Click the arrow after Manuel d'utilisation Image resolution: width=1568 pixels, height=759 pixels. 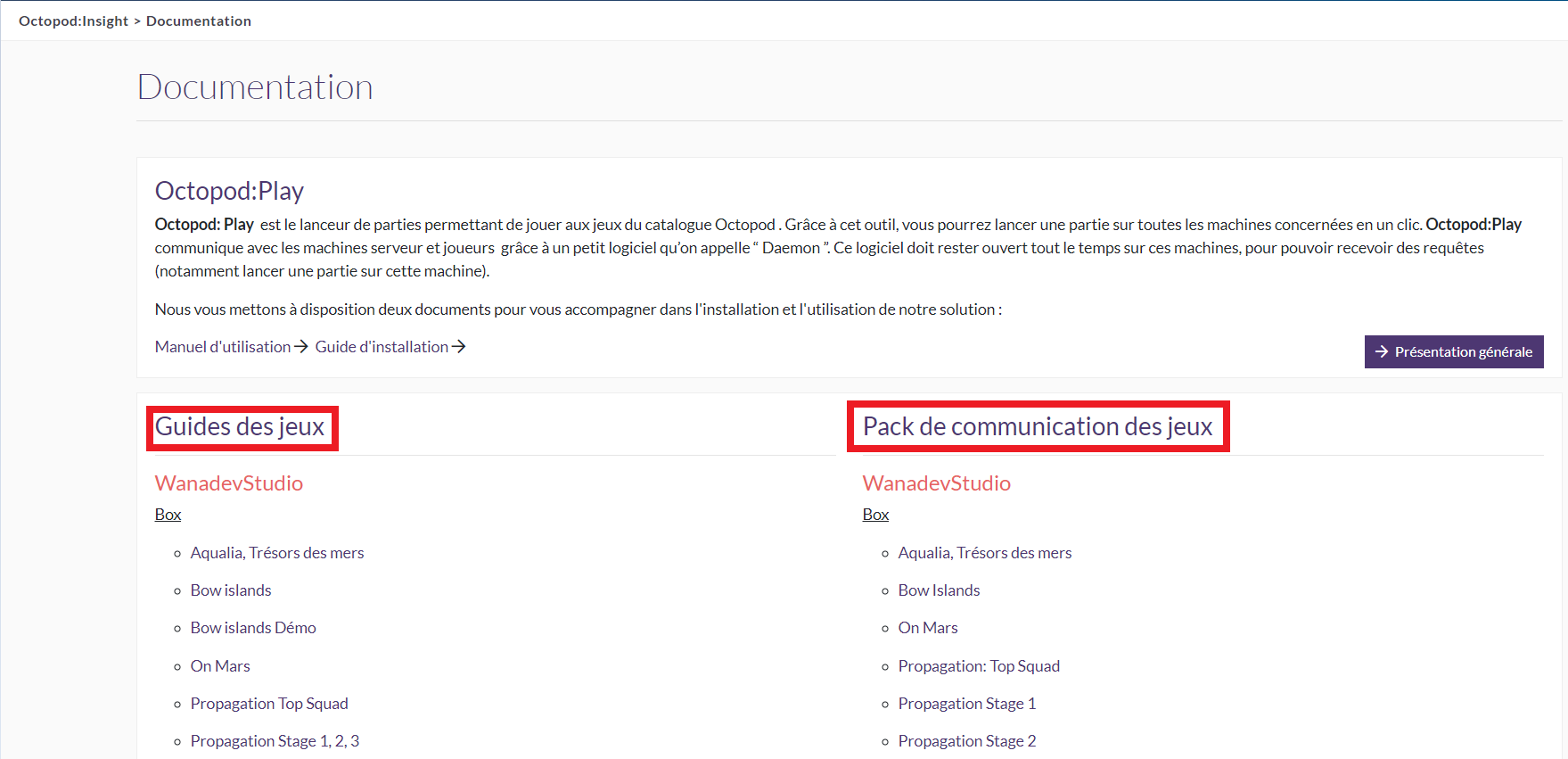click(x=301, y=347)
